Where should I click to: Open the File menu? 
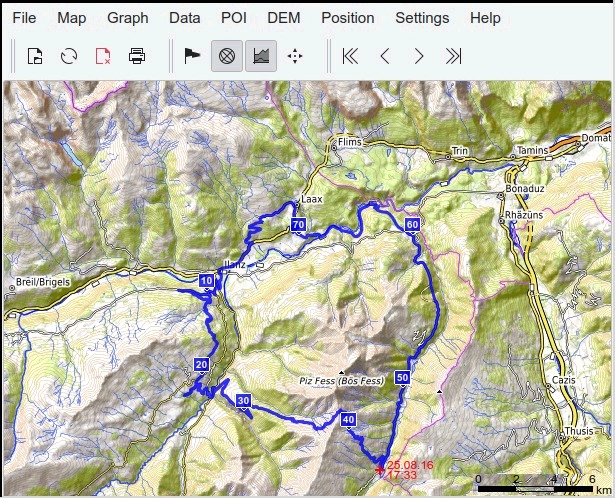(24, 18)
